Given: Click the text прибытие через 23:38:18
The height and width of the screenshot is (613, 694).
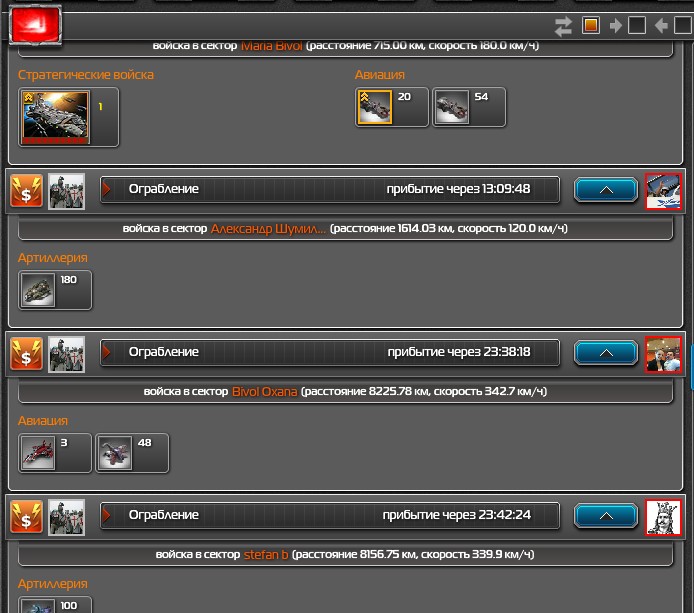Looking at the screenshot, I should tap(459, 352).
